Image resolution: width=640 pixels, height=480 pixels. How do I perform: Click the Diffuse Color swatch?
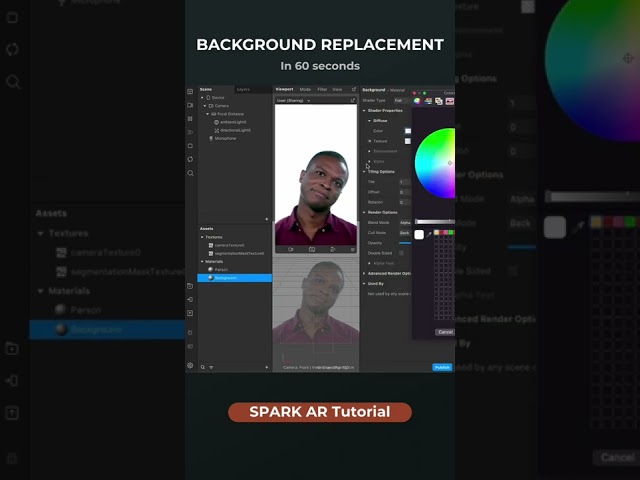tap(408, 131)
